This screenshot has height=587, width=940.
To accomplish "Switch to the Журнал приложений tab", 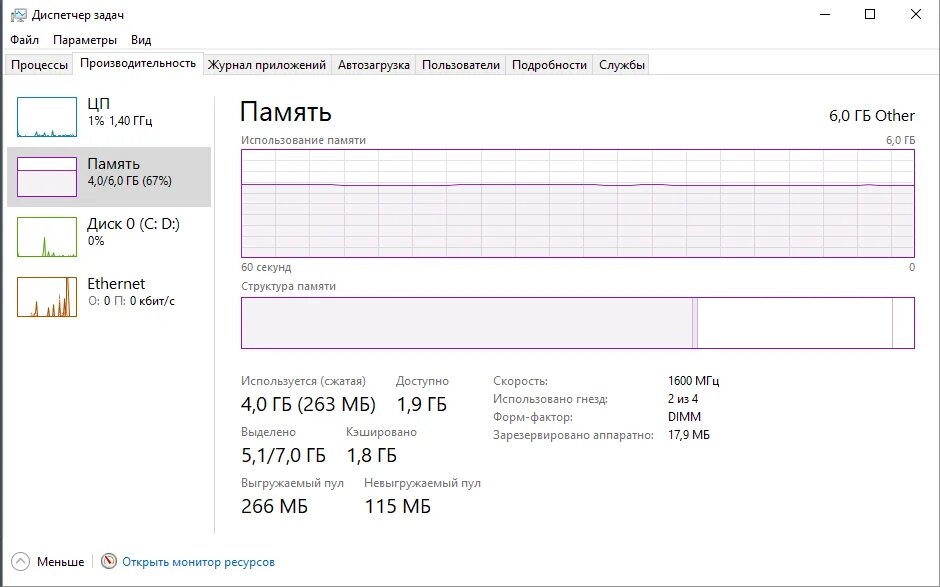I will click(267, 65).
